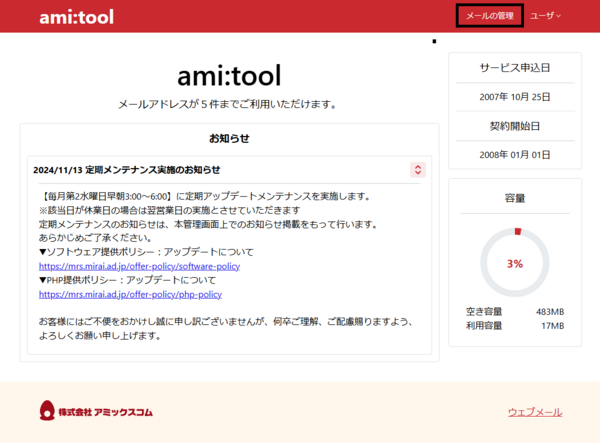Open the php-policy link
The width and height of the screenshot is (600, 443).
click(130, 295)
